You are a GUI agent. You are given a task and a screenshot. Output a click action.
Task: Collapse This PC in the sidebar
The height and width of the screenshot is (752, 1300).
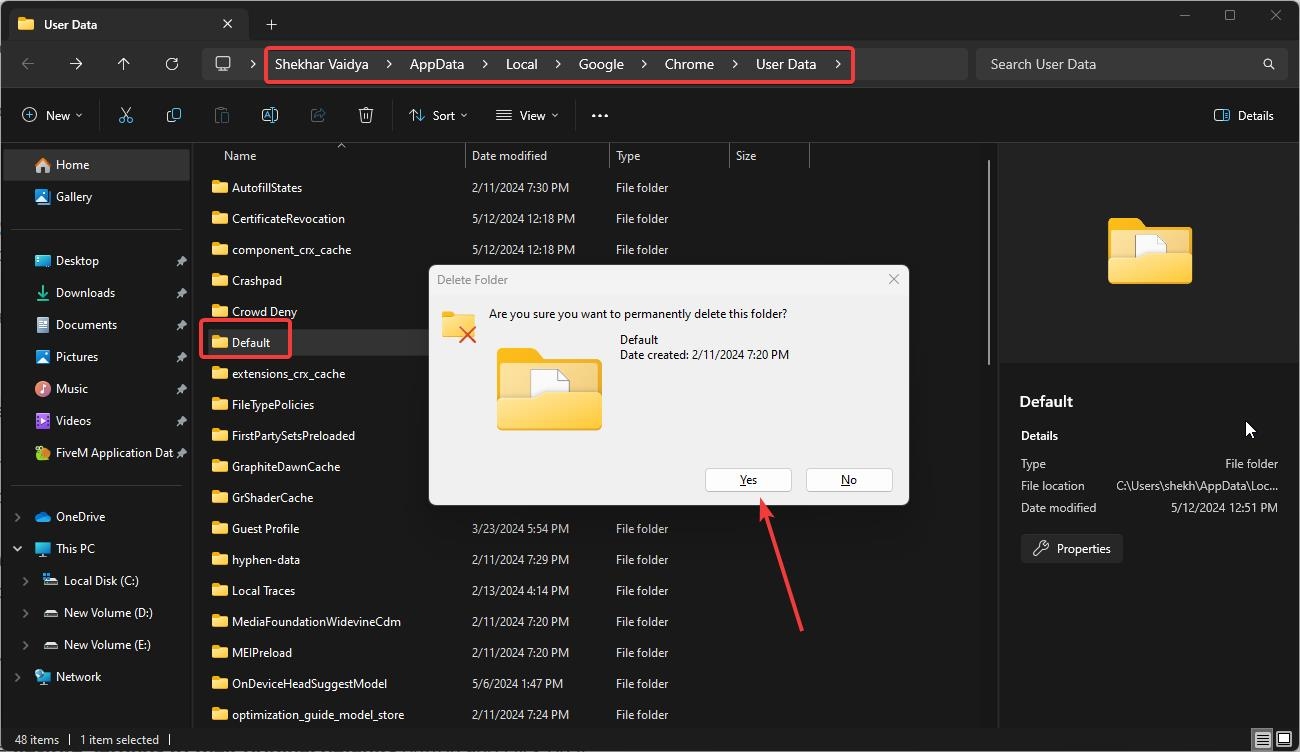point(16,548)
